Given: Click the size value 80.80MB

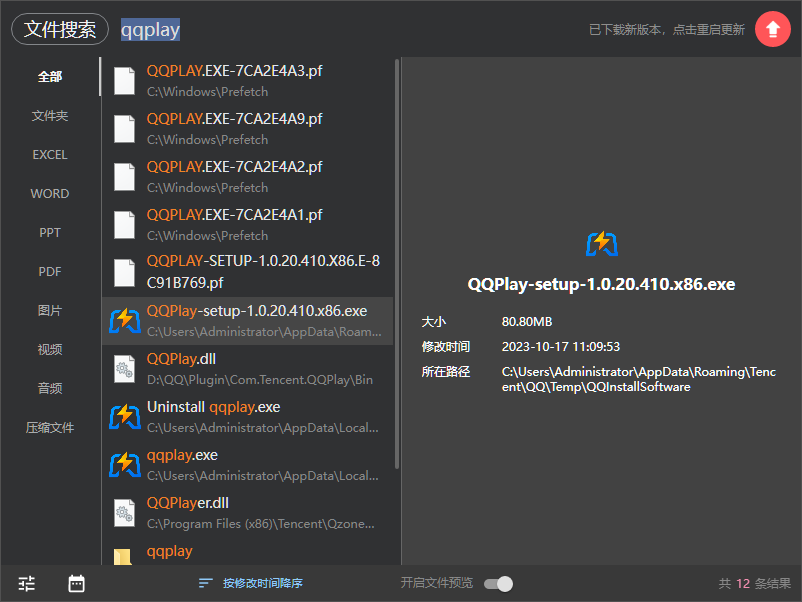Looking at the screenshot, I should [527, 322].
